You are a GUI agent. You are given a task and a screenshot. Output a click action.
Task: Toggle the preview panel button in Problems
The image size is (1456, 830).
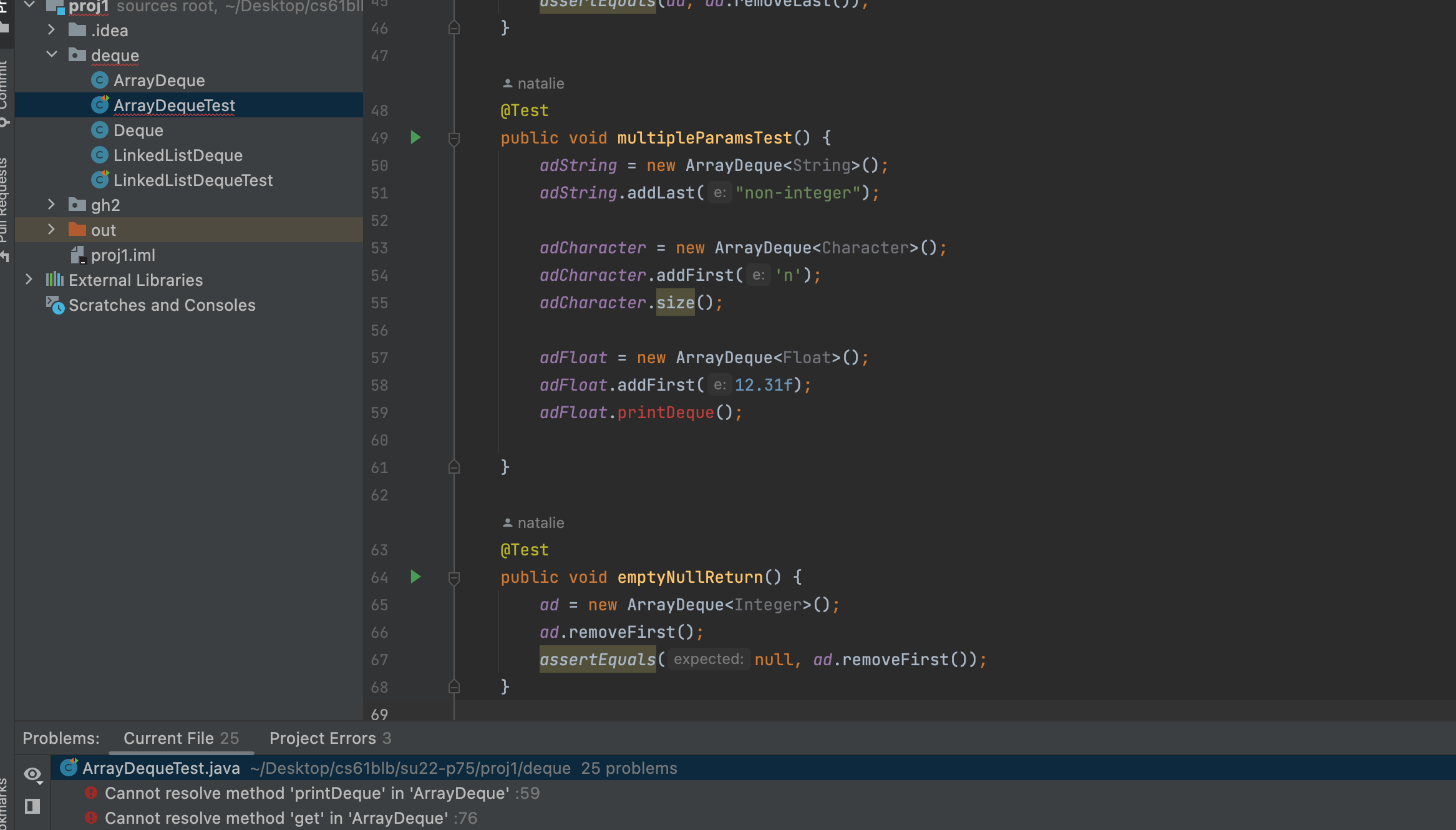coord(32,806)
